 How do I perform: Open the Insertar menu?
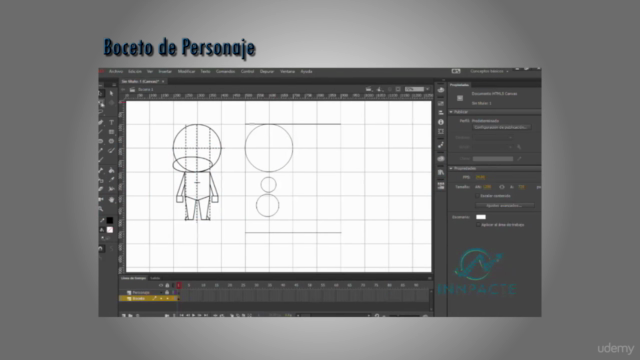[x=165, y=71]
